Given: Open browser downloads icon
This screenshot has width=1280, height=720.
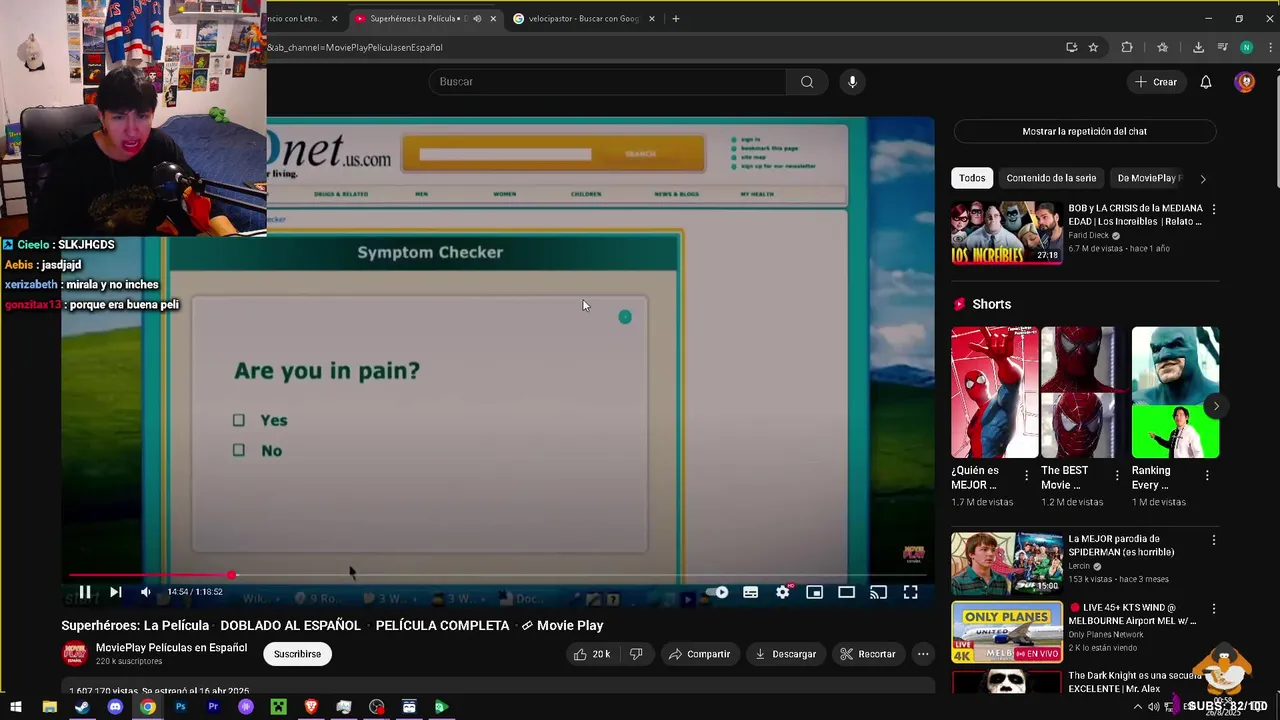Looking at the screenshot, I should [1198, 47].
